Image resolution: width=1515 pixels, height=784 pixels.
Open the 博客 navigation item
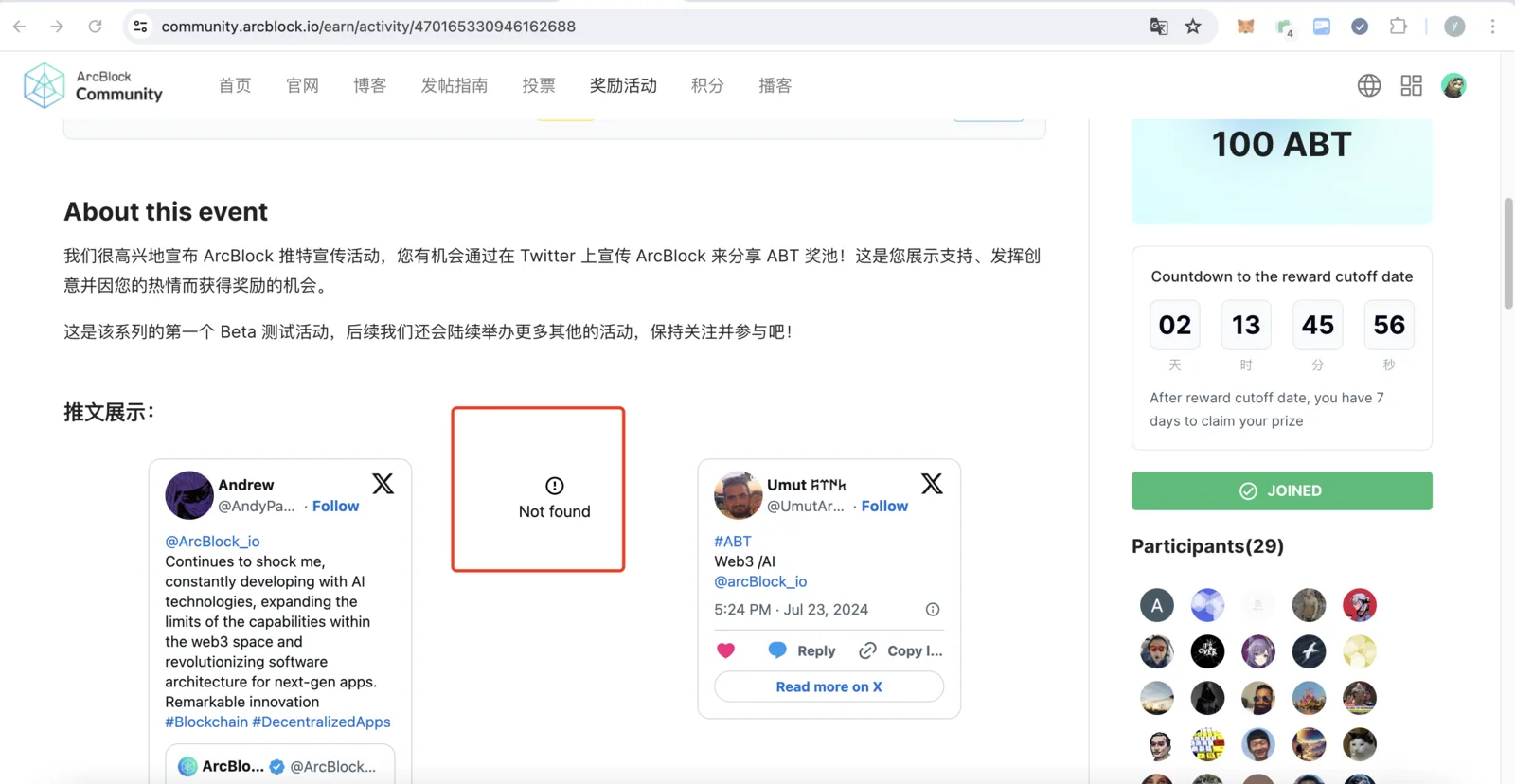click(370, 85)
